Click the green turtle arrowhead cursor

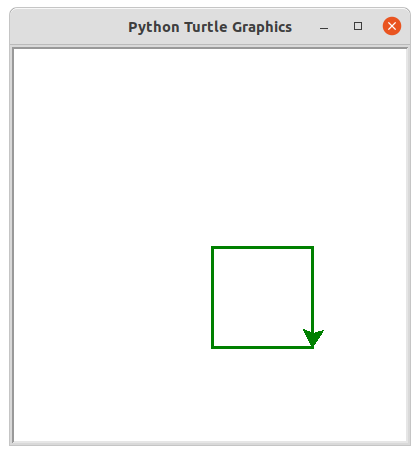pyautogui.click(x=313, y=338)
